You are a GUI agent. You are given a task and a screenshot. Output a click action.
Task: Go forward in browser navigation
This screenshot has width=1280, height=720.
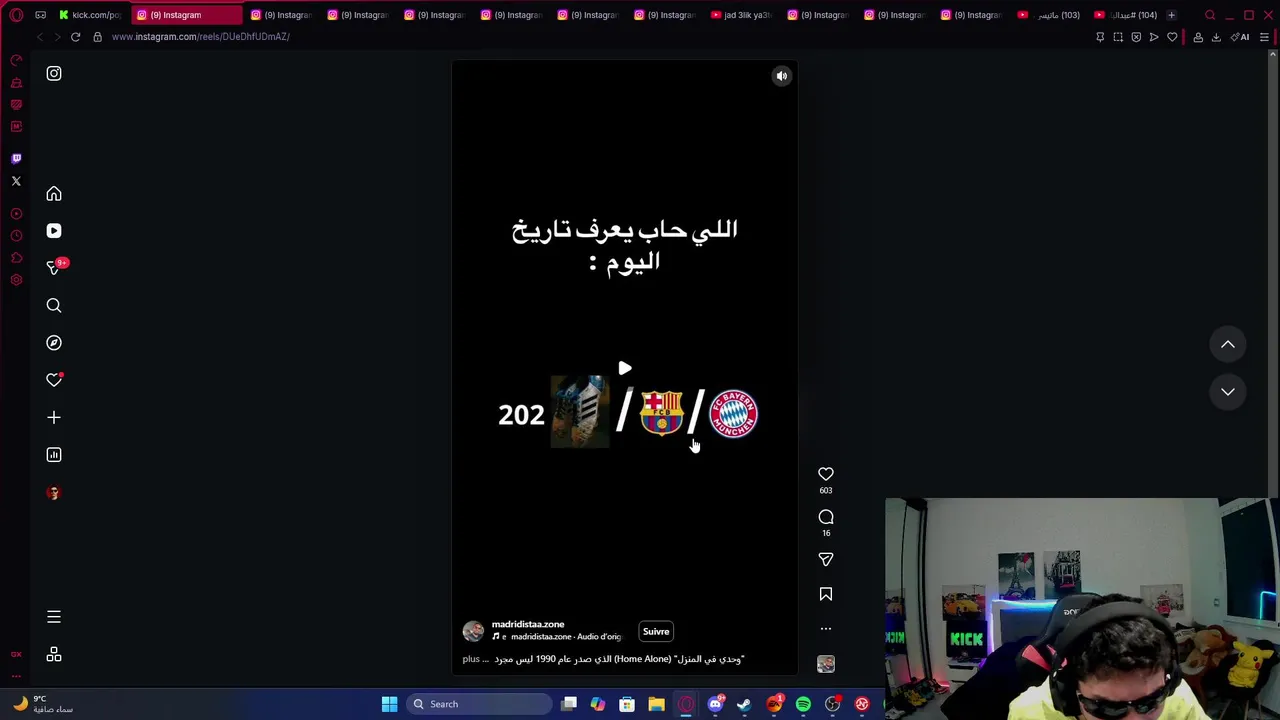click(56, 37)
